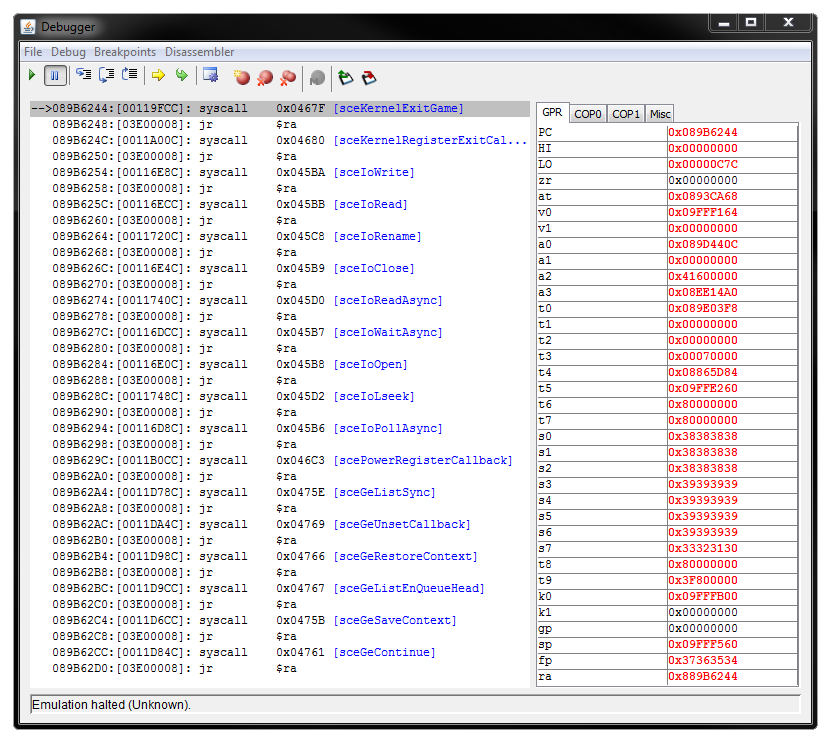Click the PC register value 0x089B6244

[x=732, y=133]
